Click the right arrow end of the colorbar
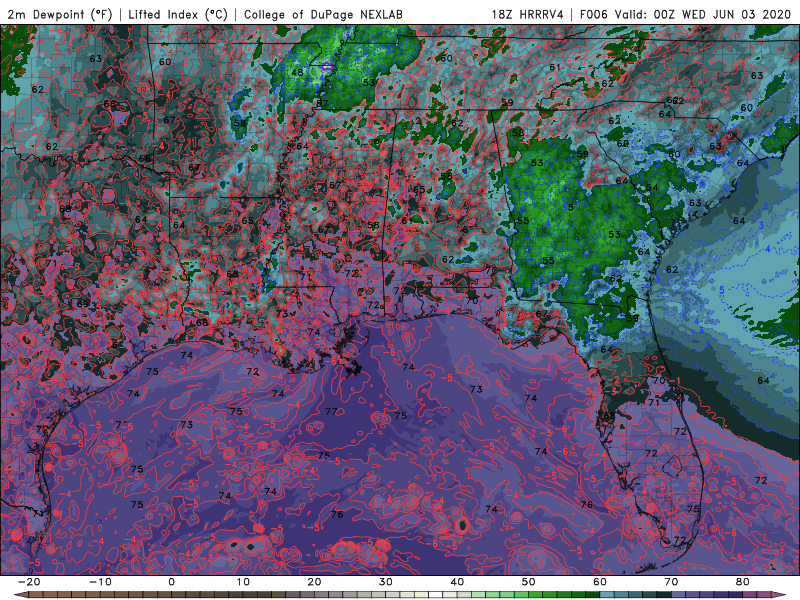Viewport: 800px width, 600px height. pos(780,595)
